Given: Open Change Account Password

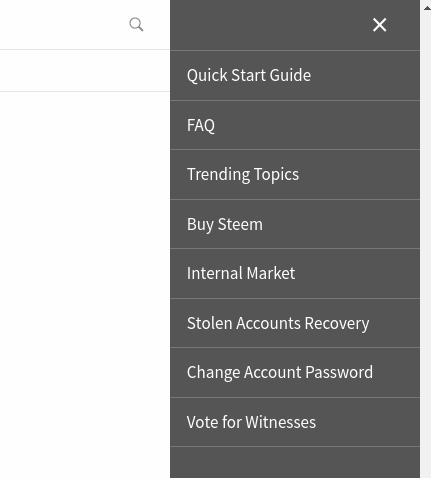Looking at the screenshot, I should tap(295, 372).
